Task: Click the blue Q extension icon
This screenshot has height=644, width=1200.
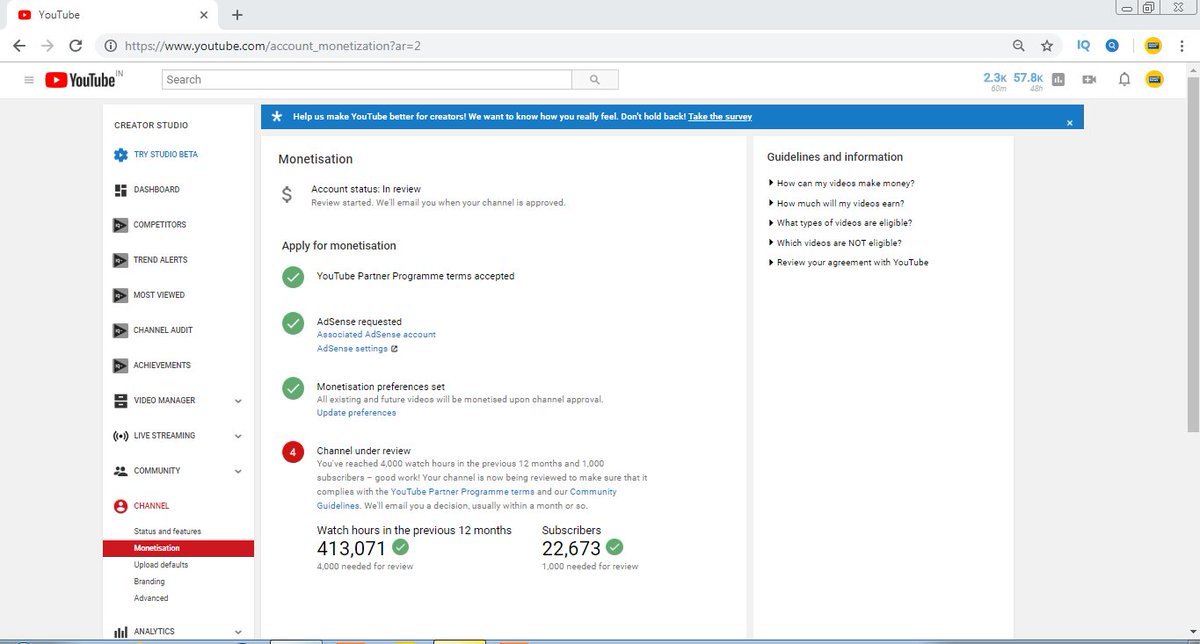Action: click(x=1112, y=45)
